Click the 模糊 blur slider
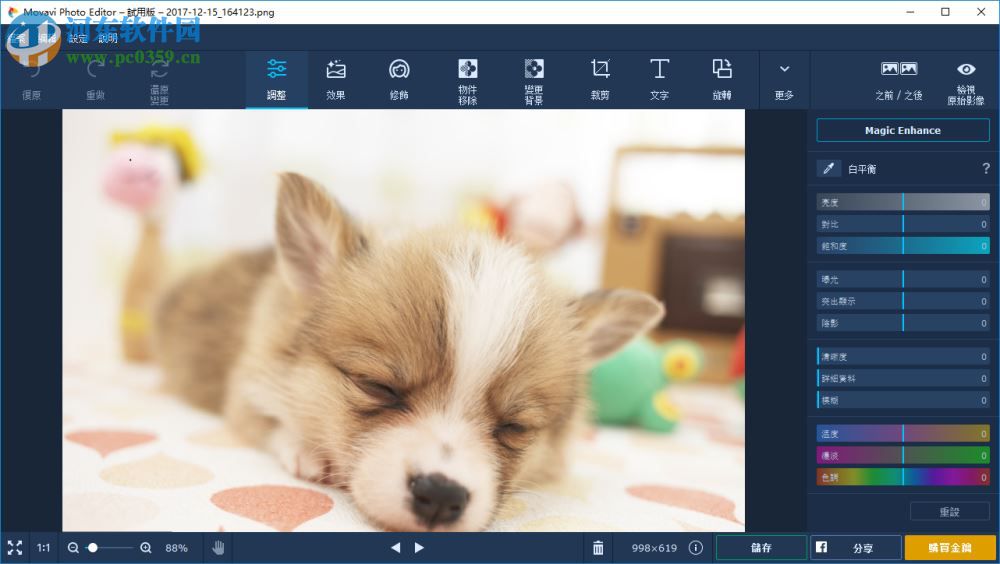This screenshot has width=1000, height=564. (x=902, y=400)
